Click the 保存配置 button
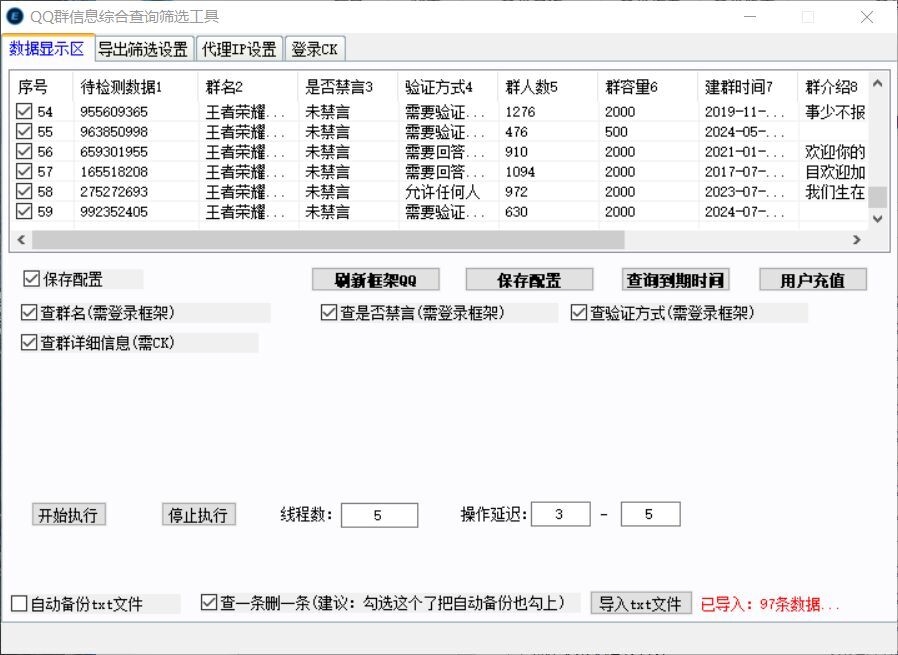 529,280
